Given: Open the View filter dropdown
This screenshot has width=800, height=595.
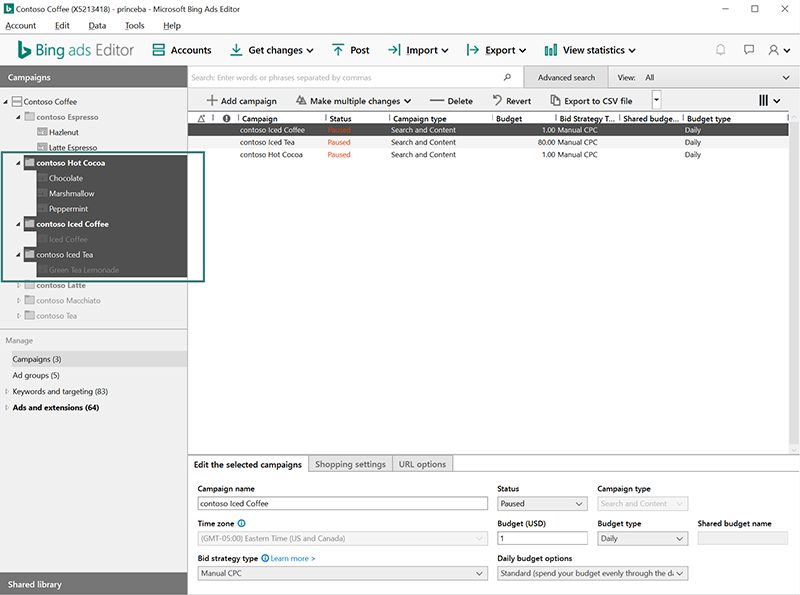Looking at the screenshot, I should pyautogui.click(x=704, y=78).
